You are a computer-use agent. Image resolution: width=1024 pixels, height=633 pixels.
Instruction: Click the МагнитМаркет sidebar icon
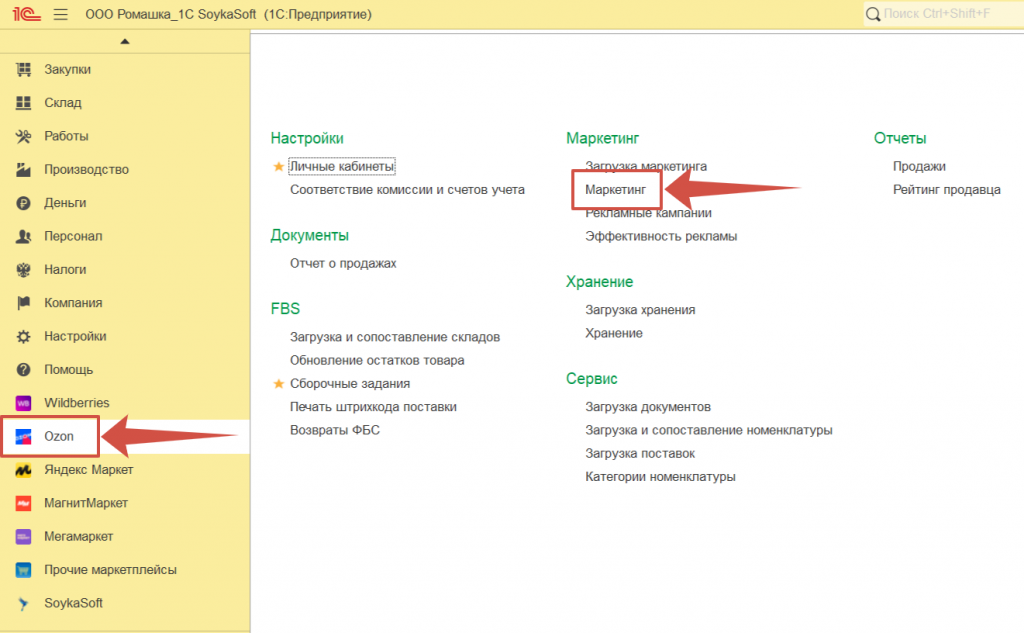point(25,503)
